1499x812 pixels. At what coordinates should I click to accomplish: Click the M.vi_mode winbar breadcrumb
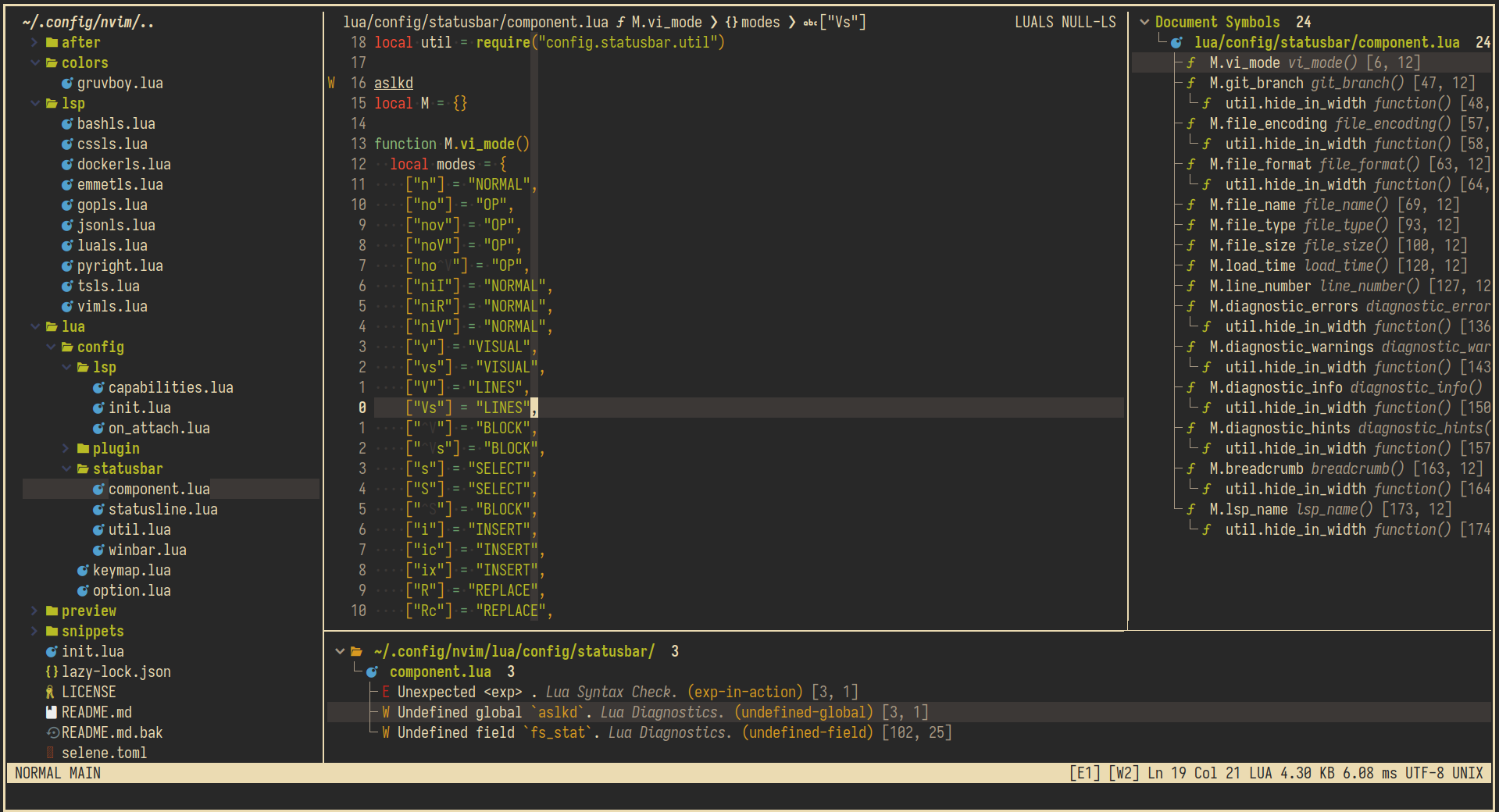(666, 22)
